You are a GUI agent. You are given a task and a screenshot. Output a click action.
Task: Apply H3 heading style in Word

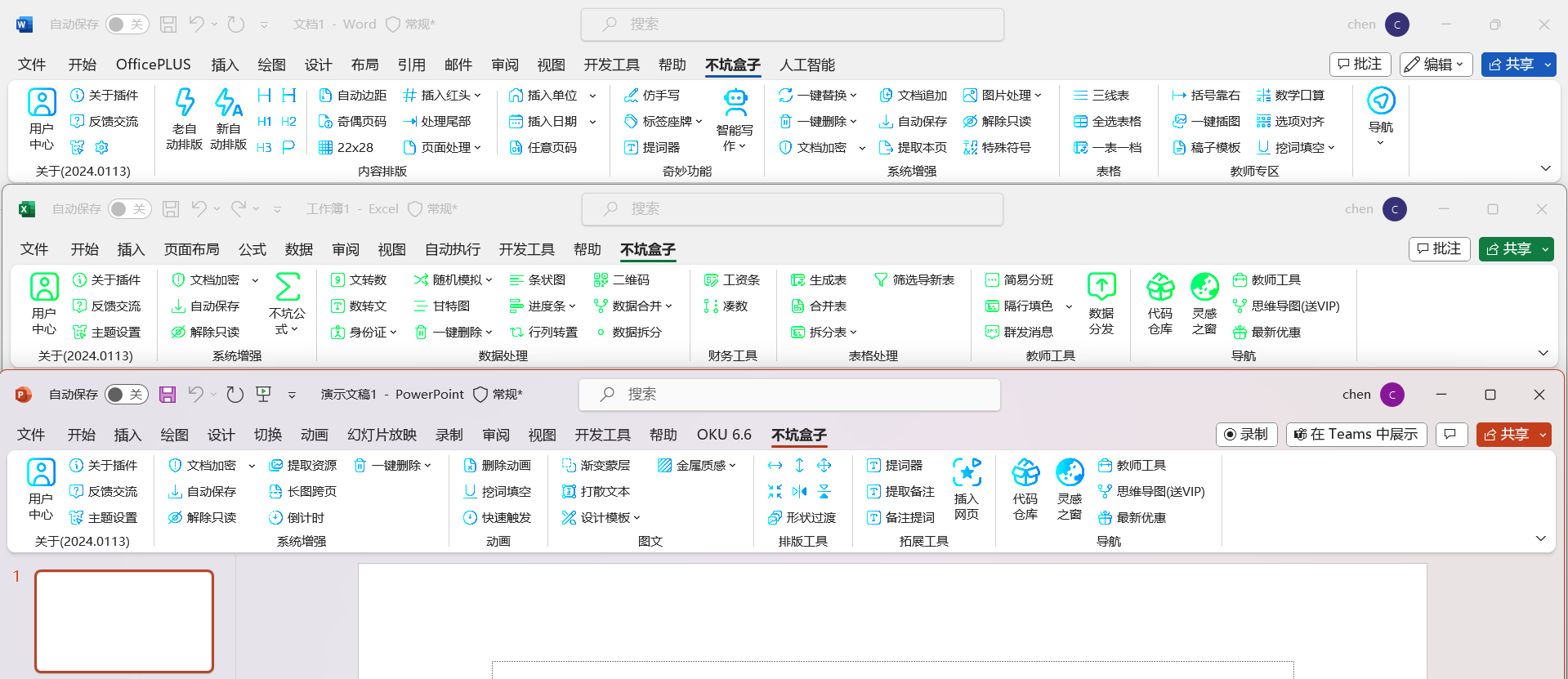(264, 147)
